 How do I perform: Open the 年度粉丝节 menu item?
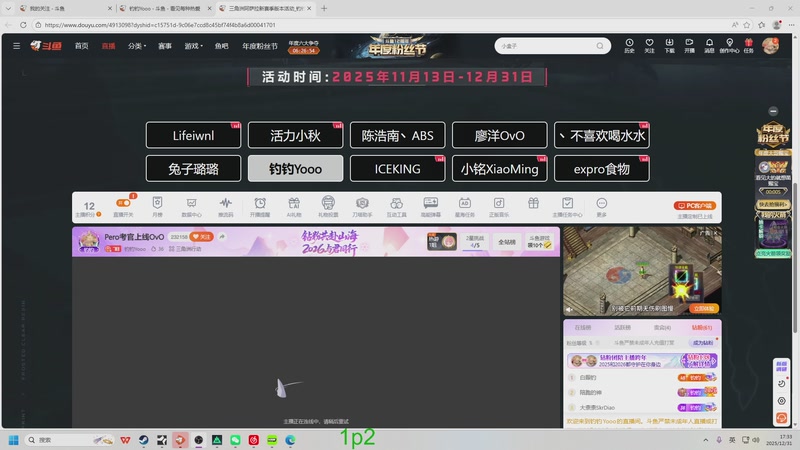tap(260, 46)
